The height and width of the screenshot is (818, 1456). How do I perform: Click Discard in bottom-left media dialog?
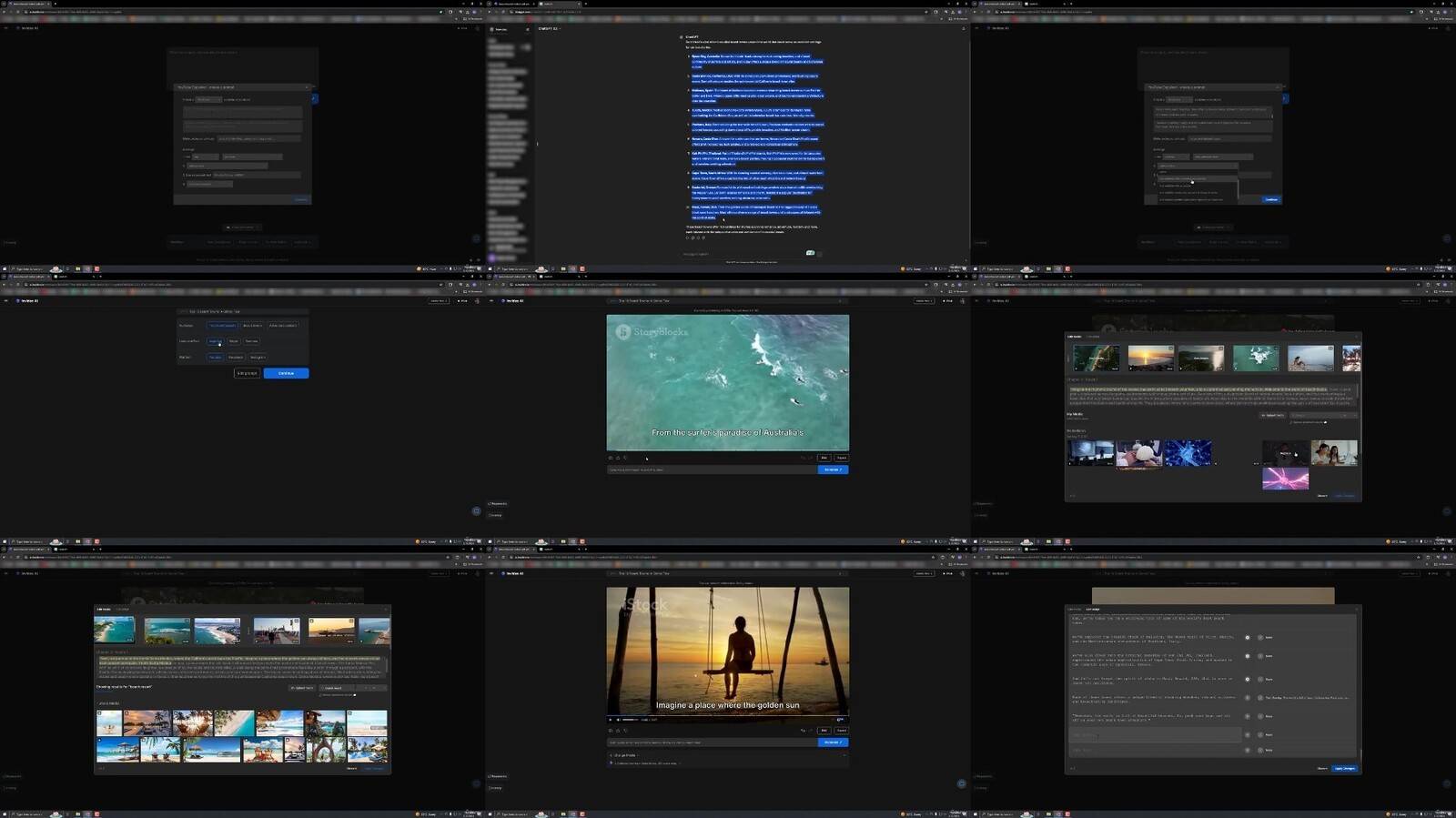click(351, 768)
